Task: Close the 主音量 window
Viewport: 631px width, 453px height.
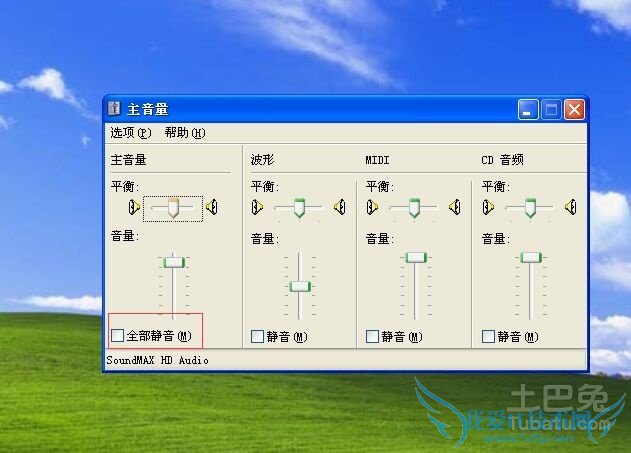Action: (x=574, y=109)
